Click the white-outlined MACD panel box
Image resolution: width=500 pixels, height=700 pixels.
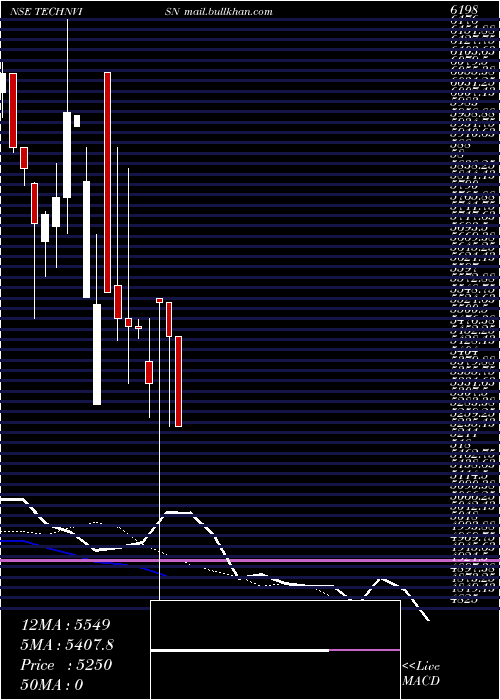pyautogui.click(x=275, y=650)
